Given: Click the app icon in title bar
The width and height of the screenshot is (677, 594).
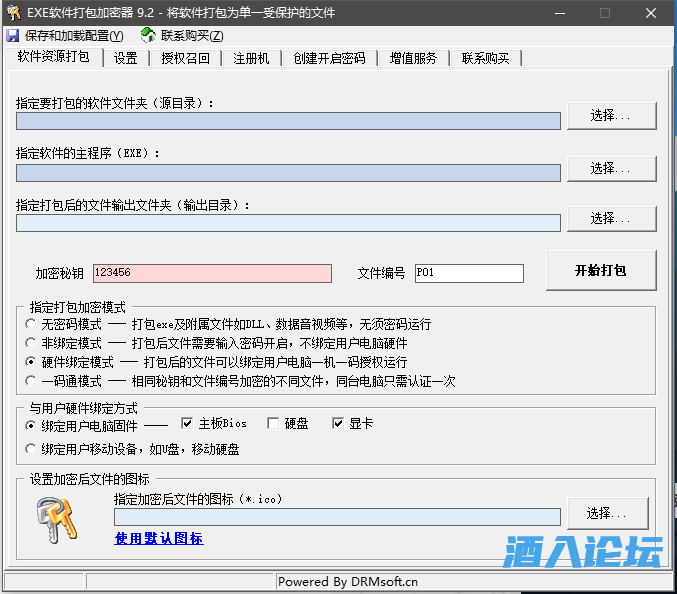Looking at the screenshot, I should (12, 13).
